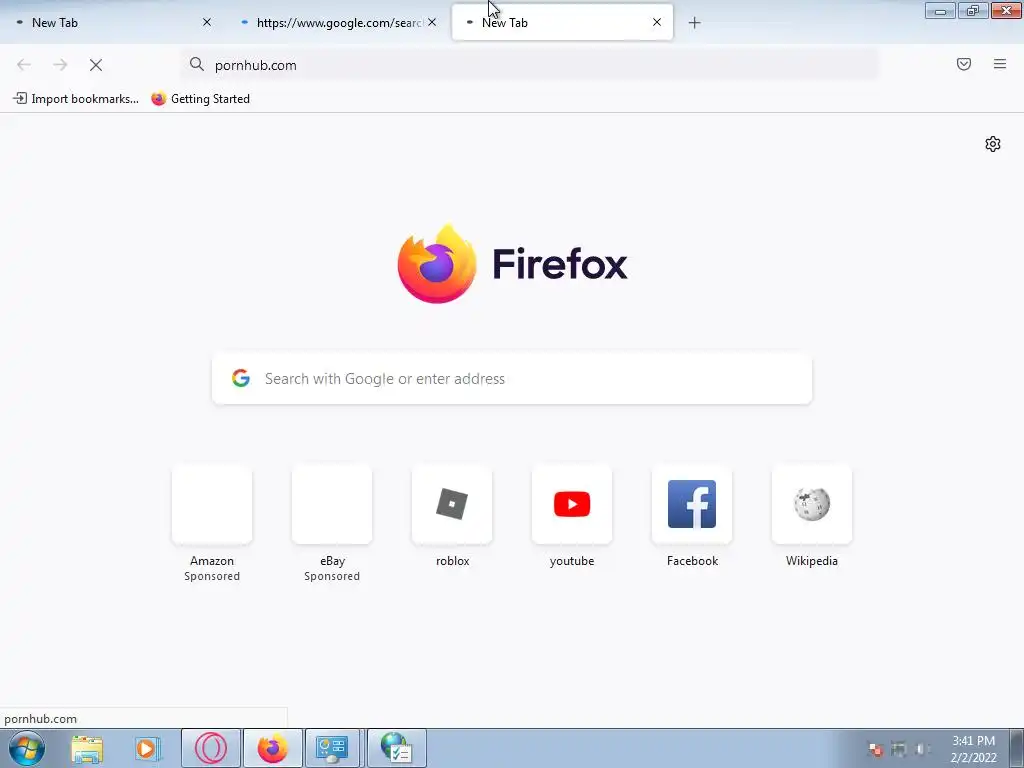Click the Search with Google field
This screenshot has width=1024, height=768.
pos(512,379)
